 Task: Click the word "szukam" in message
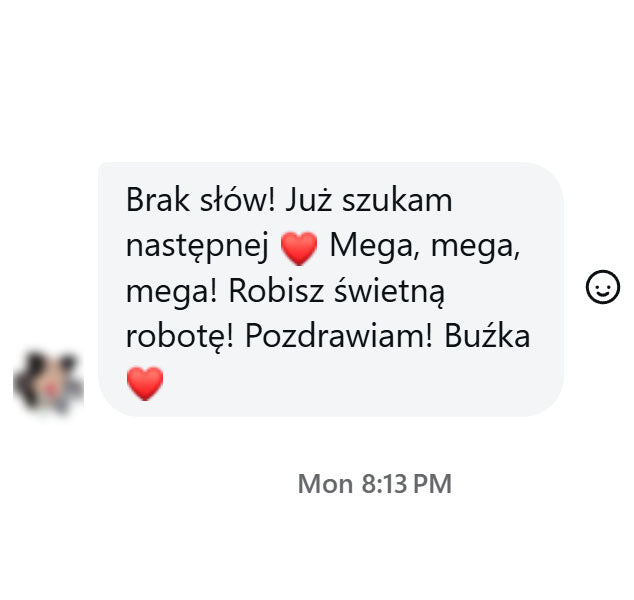pyautogui.click(x=397, y=200)
